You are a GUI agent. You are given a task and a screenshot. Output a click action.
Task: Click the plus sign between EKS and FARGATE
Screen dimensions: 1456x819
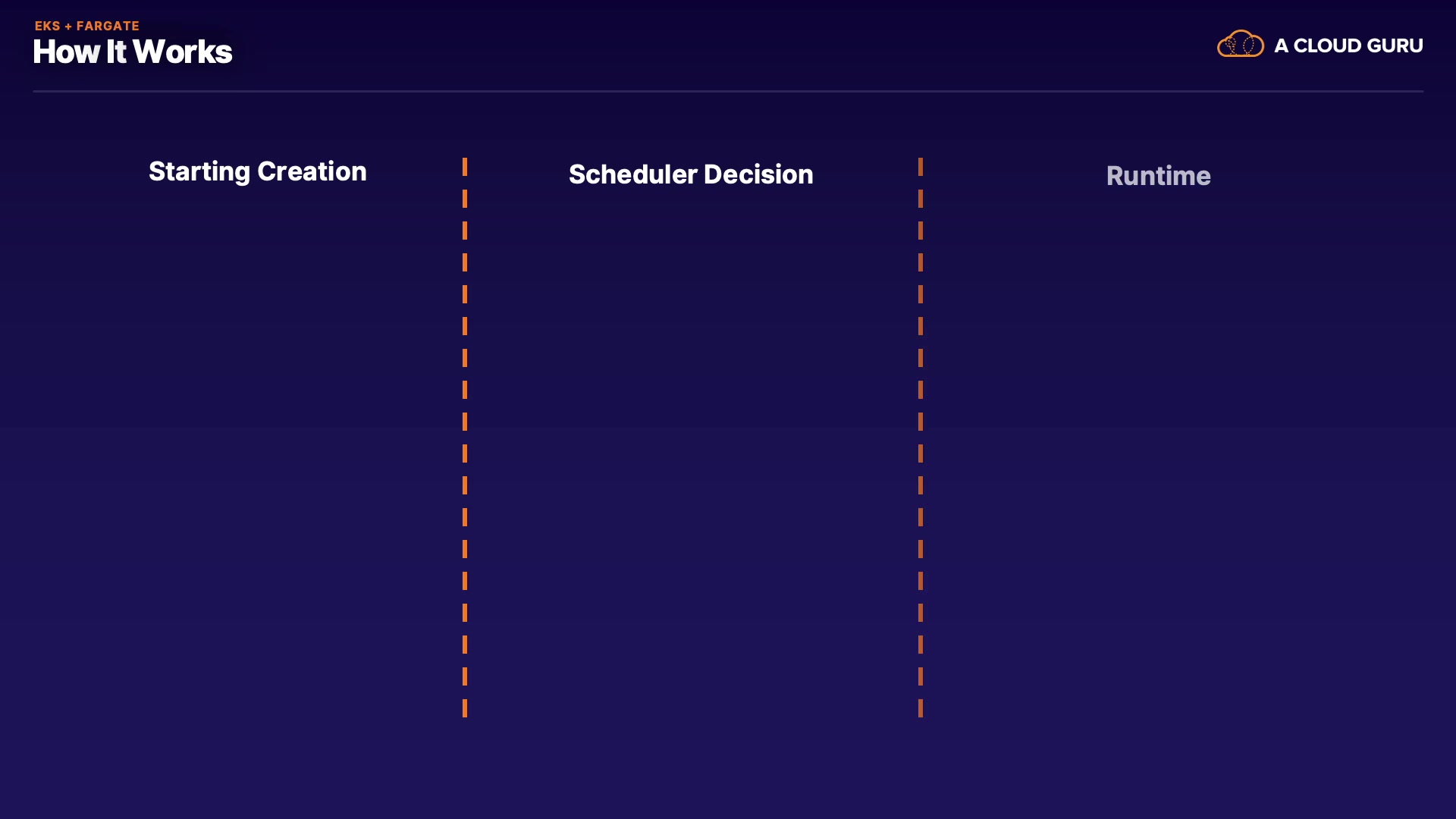coord(68,27)
